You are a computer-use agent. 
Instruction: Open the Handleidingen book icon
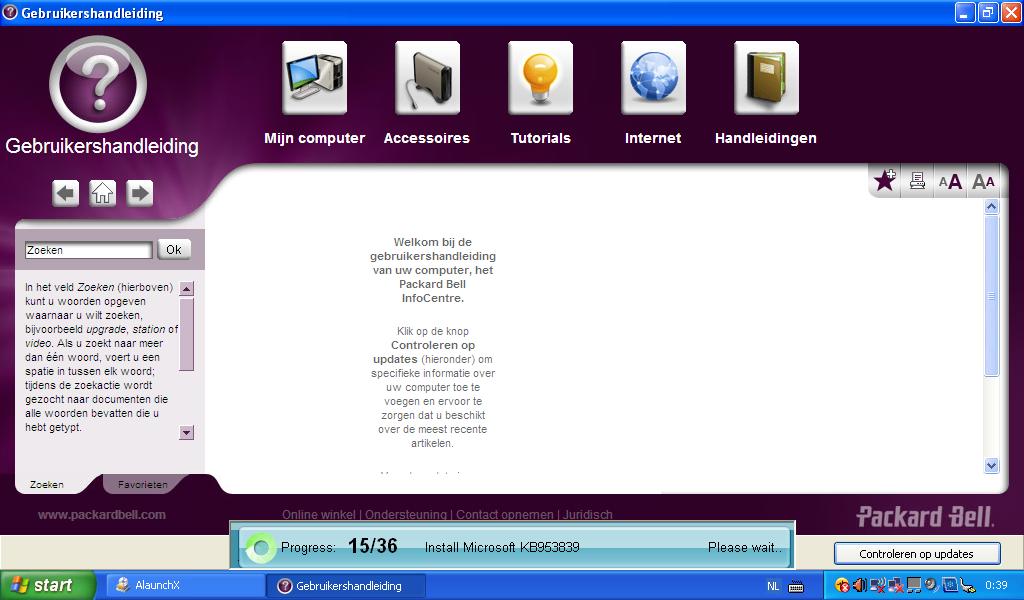coord(766,79)
